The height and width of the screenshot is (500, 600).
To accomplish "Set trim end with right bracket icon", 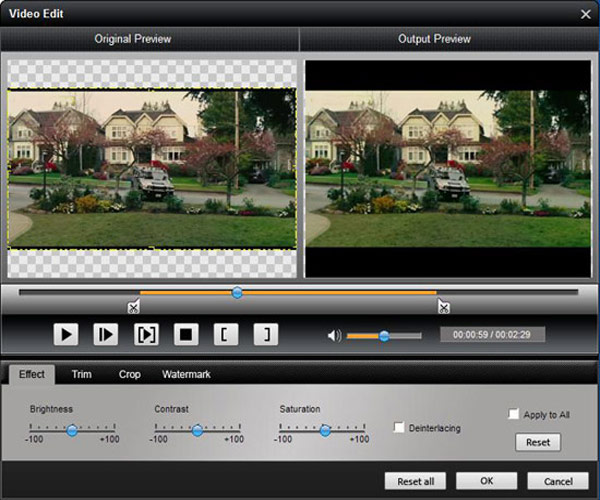I will (x=265, y=335).
